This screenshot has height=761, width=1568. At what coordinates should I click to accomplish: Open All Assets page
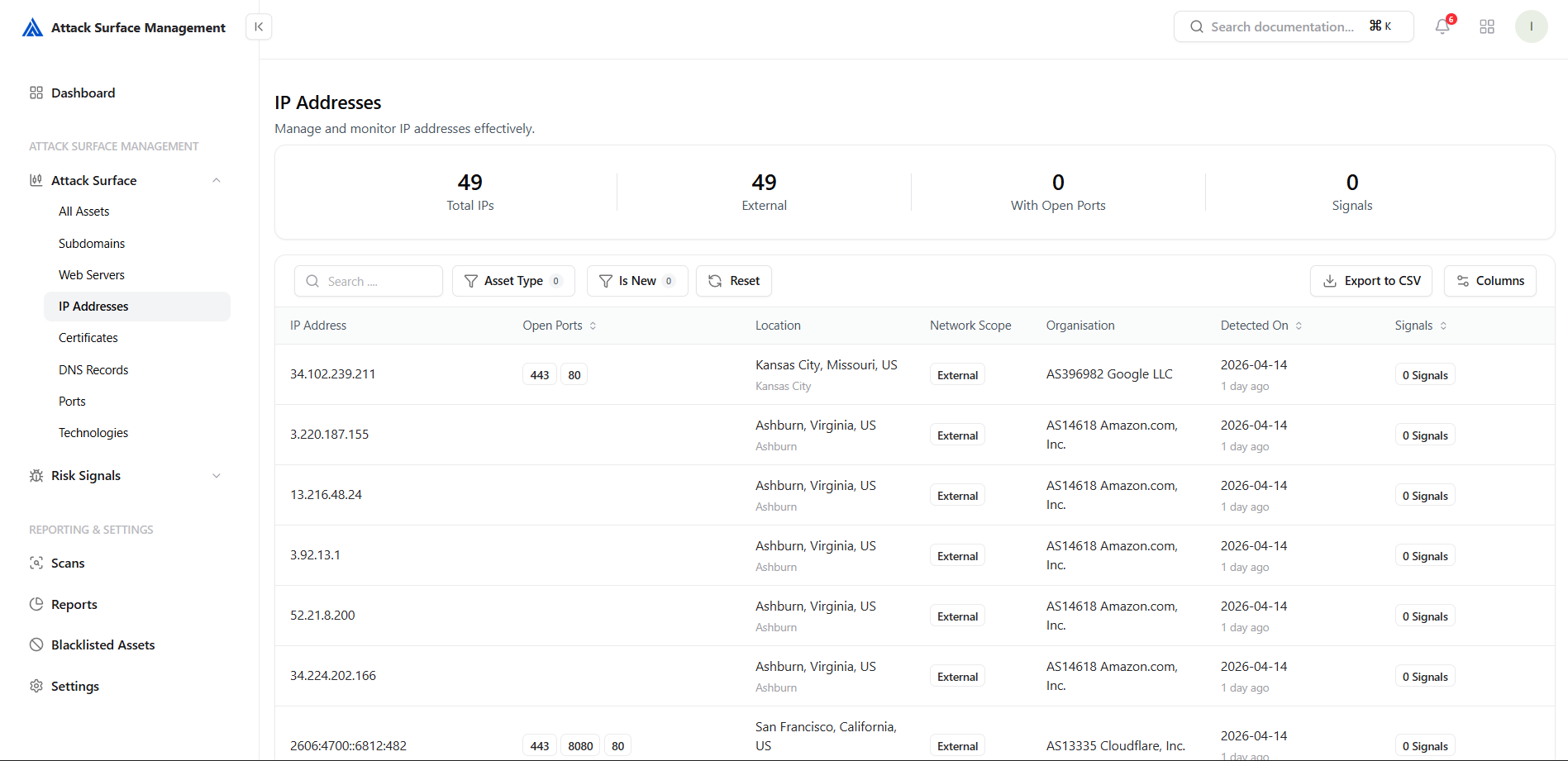click(83, 212)
